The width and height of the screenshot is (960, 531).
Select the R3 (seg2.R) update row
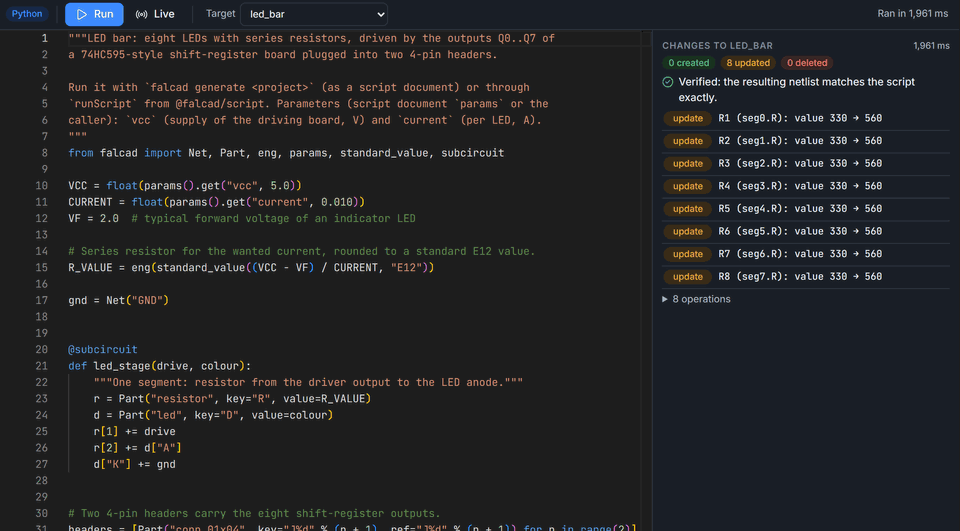point(806,164)
